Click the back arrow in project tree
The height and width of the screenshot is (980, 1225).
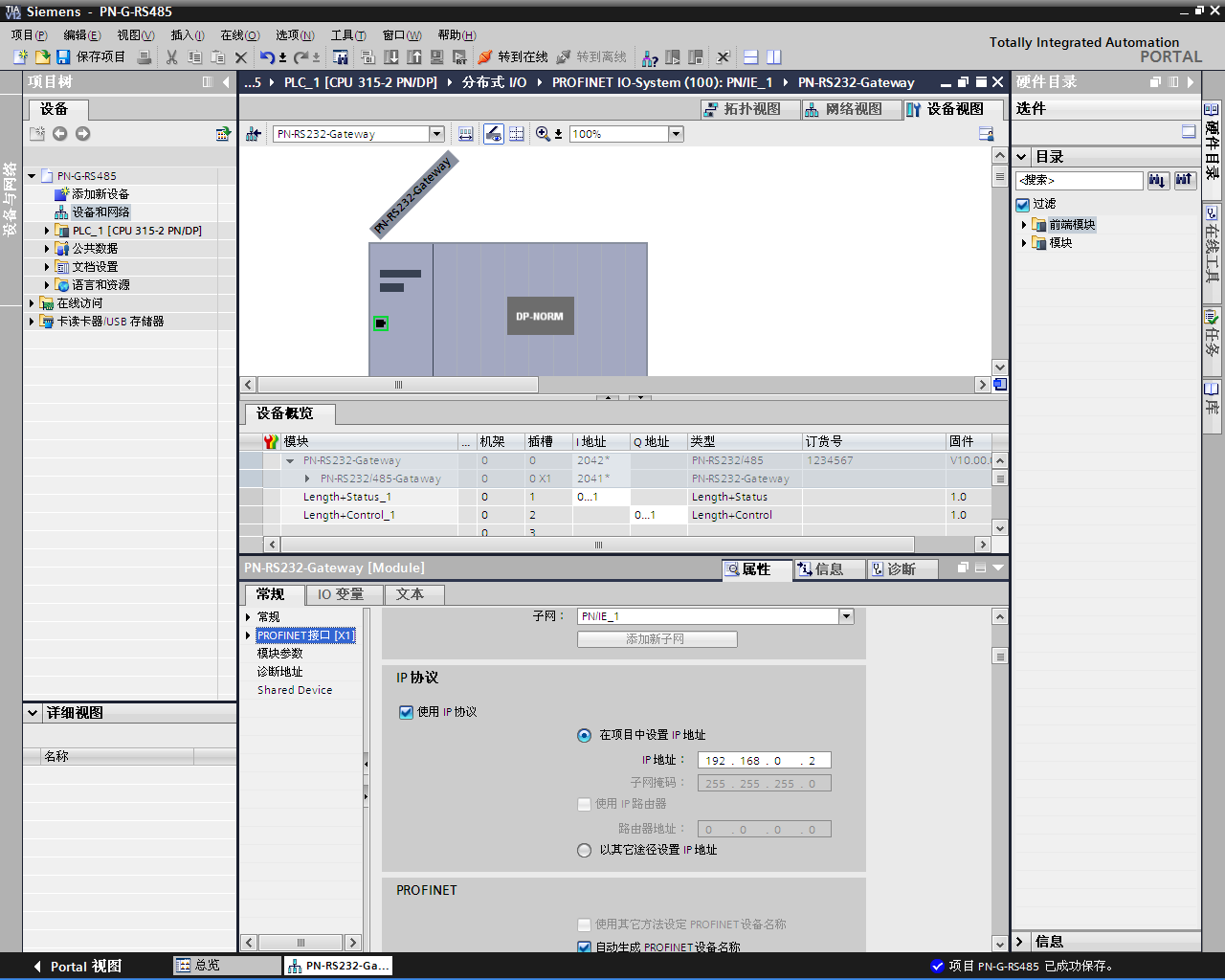pyautogui.click(x=59, y=134)
